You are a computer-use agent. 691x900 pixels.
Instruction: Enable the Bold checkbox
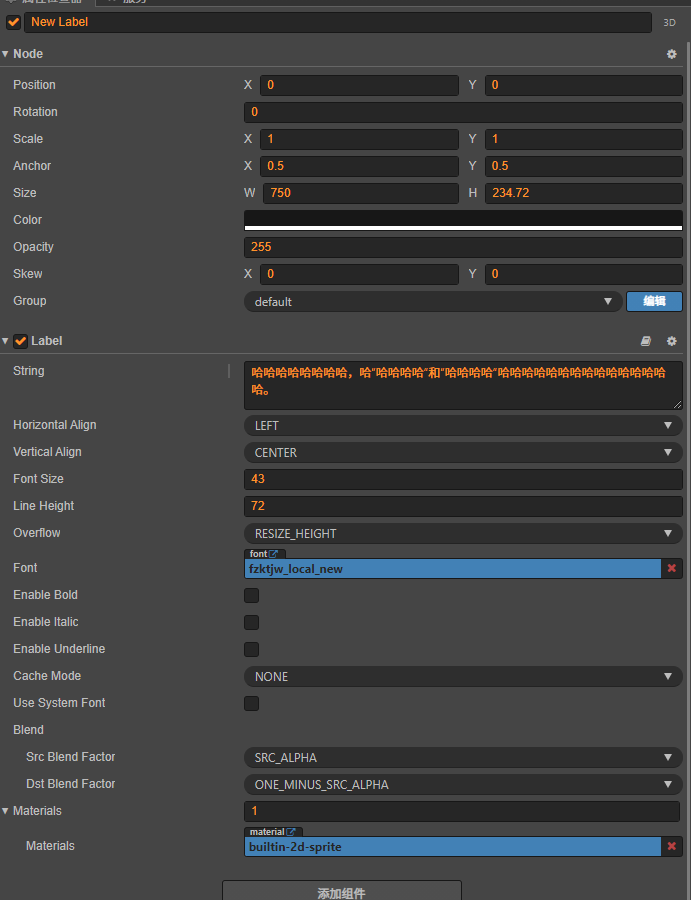point(252,596)
